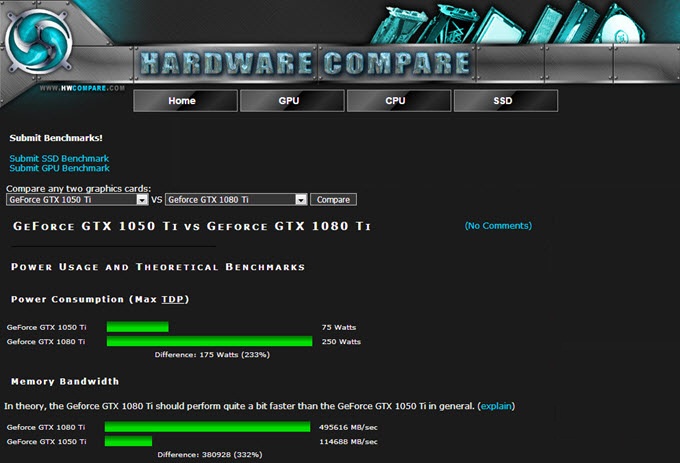Click the 114688 MB/sec bandwidth bar

pos(128,441)
